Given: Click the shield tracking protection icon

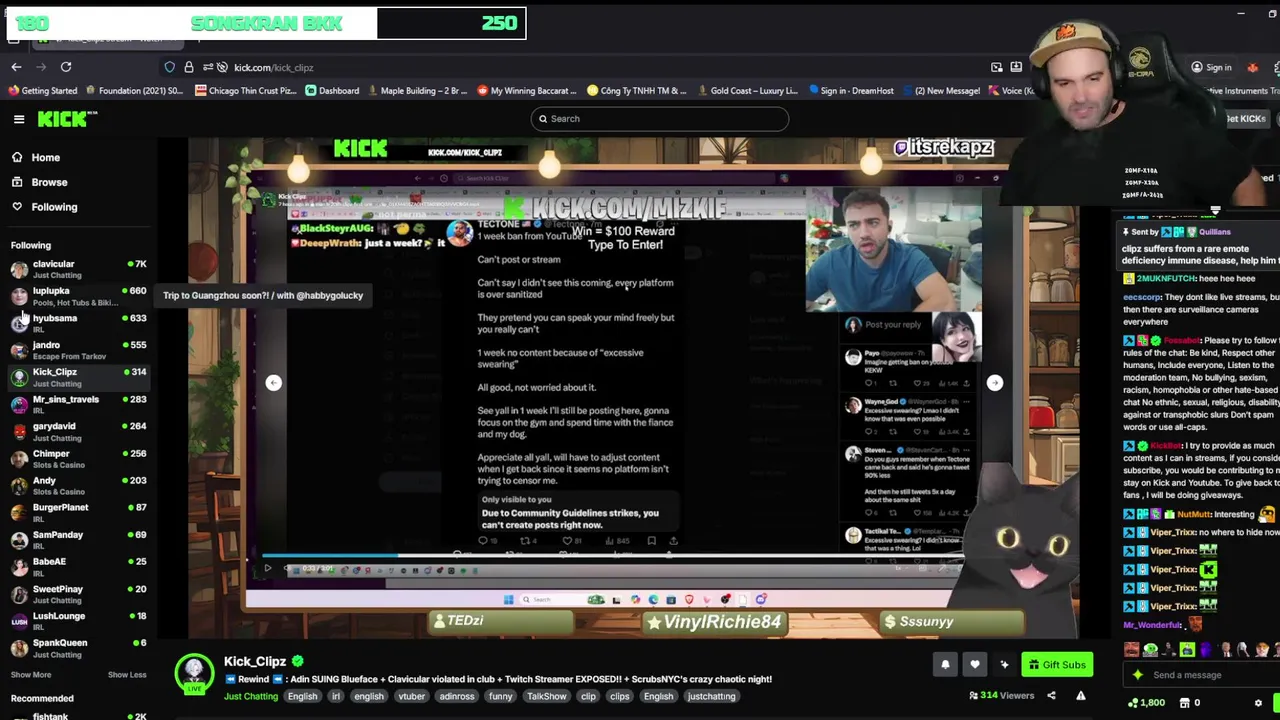Looking at the screenshot, I should [x=170, y=67].
